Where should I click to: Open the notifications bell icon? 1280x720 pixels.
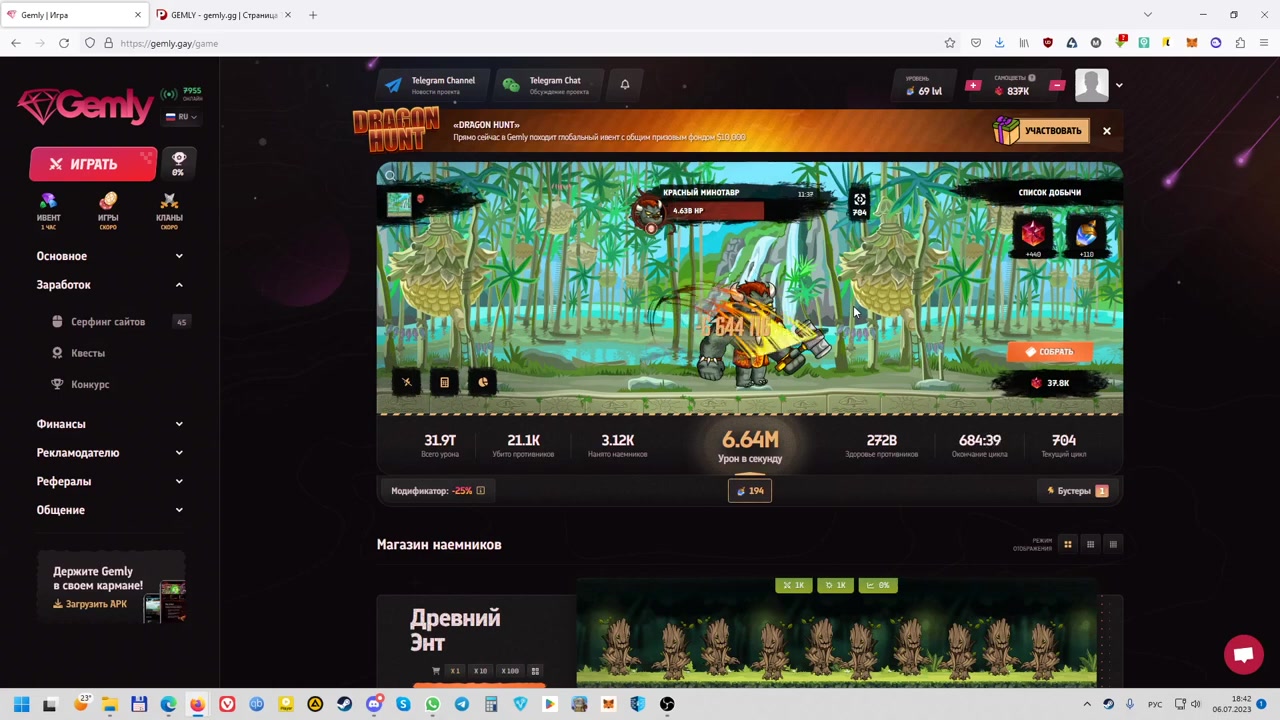(625, 85)
